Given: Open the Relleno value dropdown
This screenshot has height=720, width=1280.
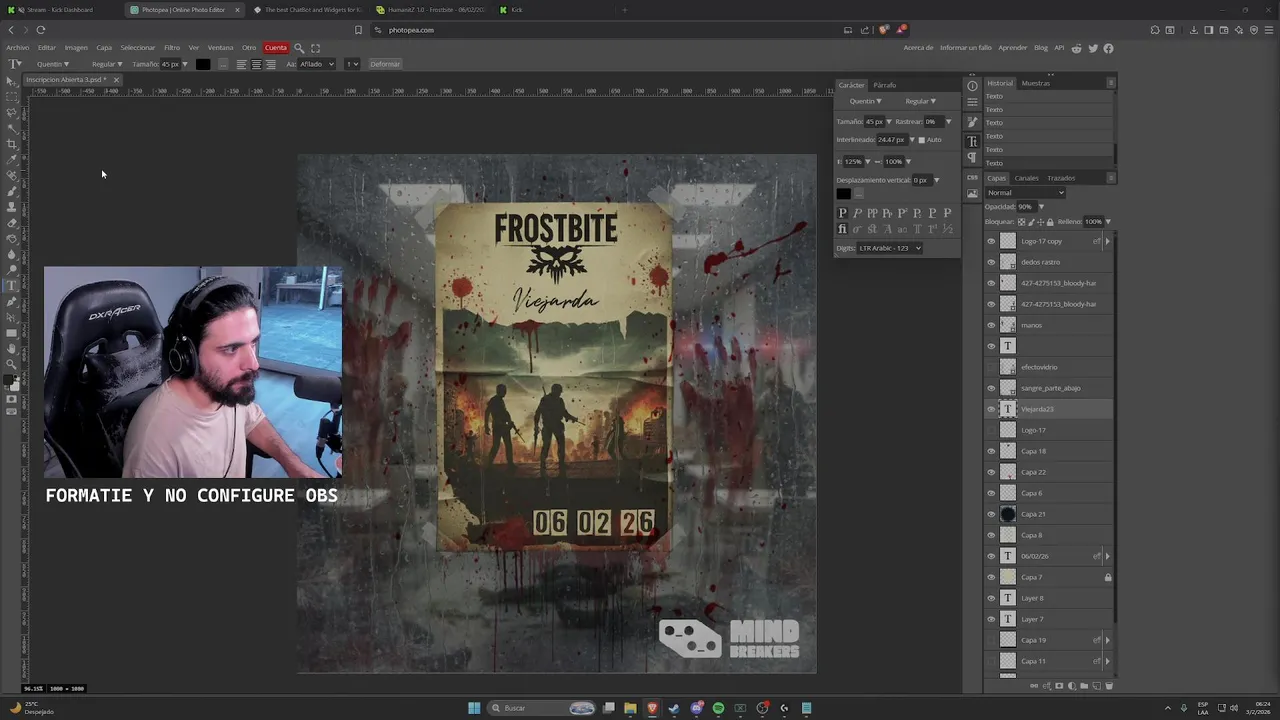Looking at the screenshot, I should [x=1108, y=221].
